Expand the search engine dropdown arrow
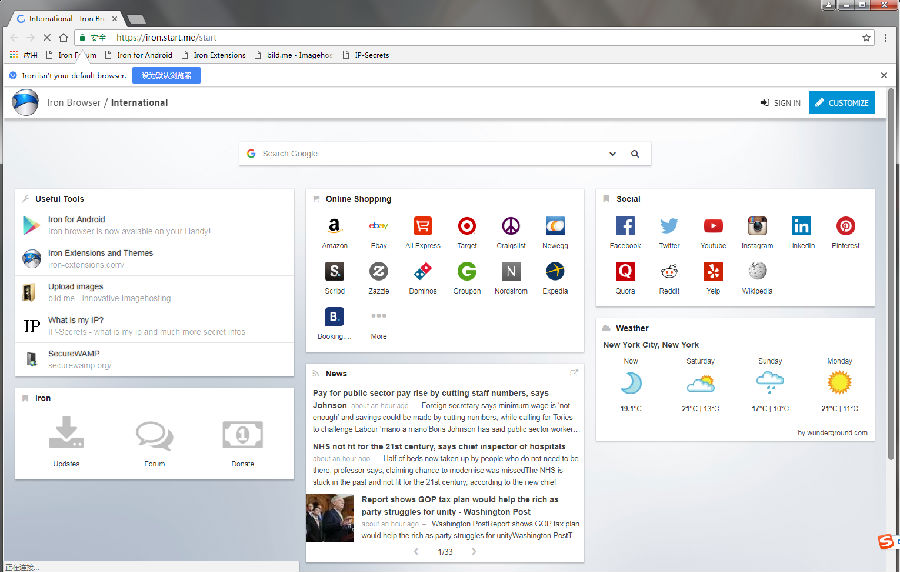Viewport: 900px width, 572px height. coord(612,154)
